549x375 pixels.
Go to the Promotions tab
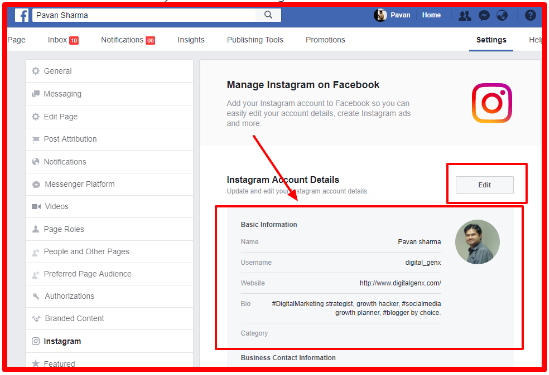[325, 40]
